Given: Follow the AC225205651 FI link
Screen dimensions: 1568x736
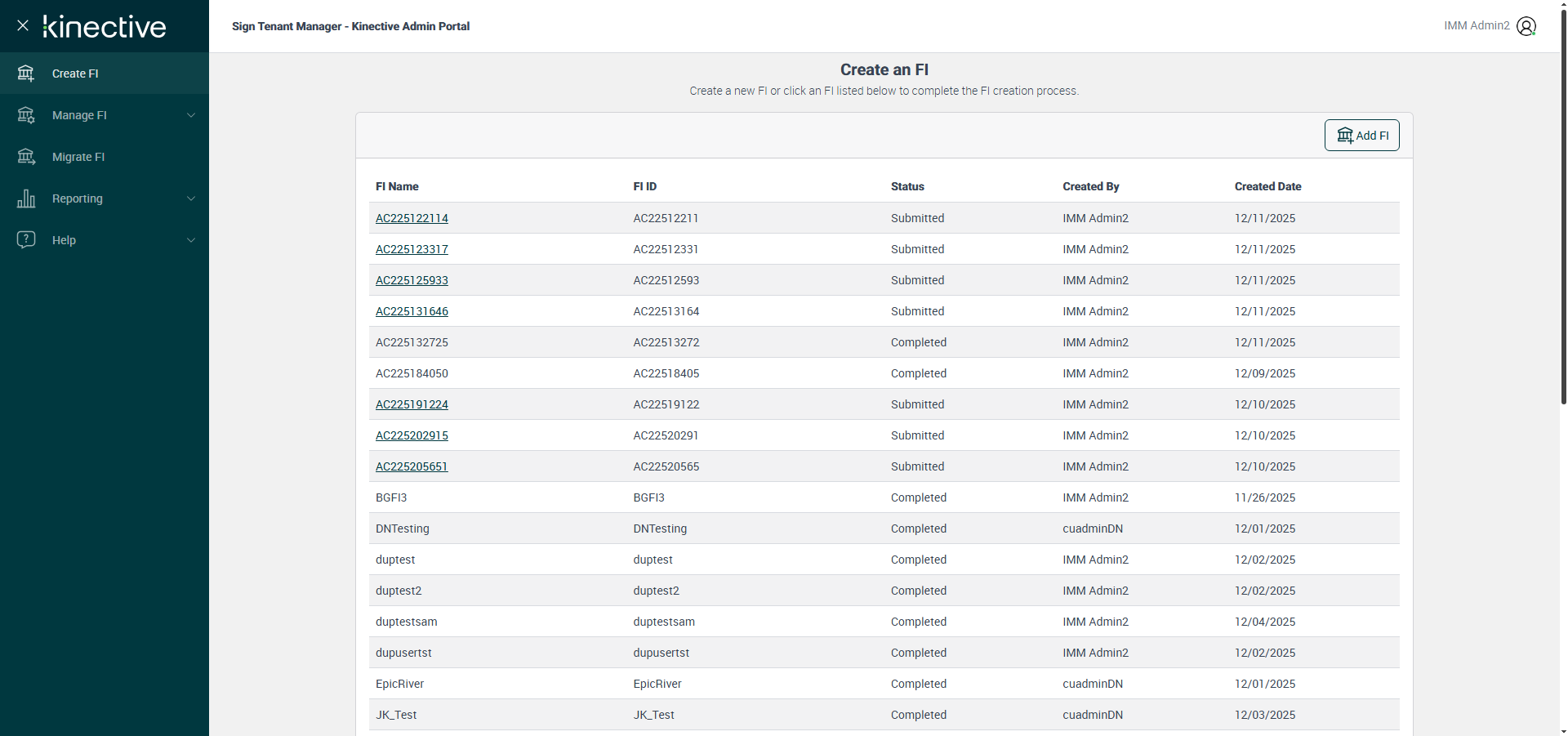Looking at the screenshot, I should tap(412, 466).
